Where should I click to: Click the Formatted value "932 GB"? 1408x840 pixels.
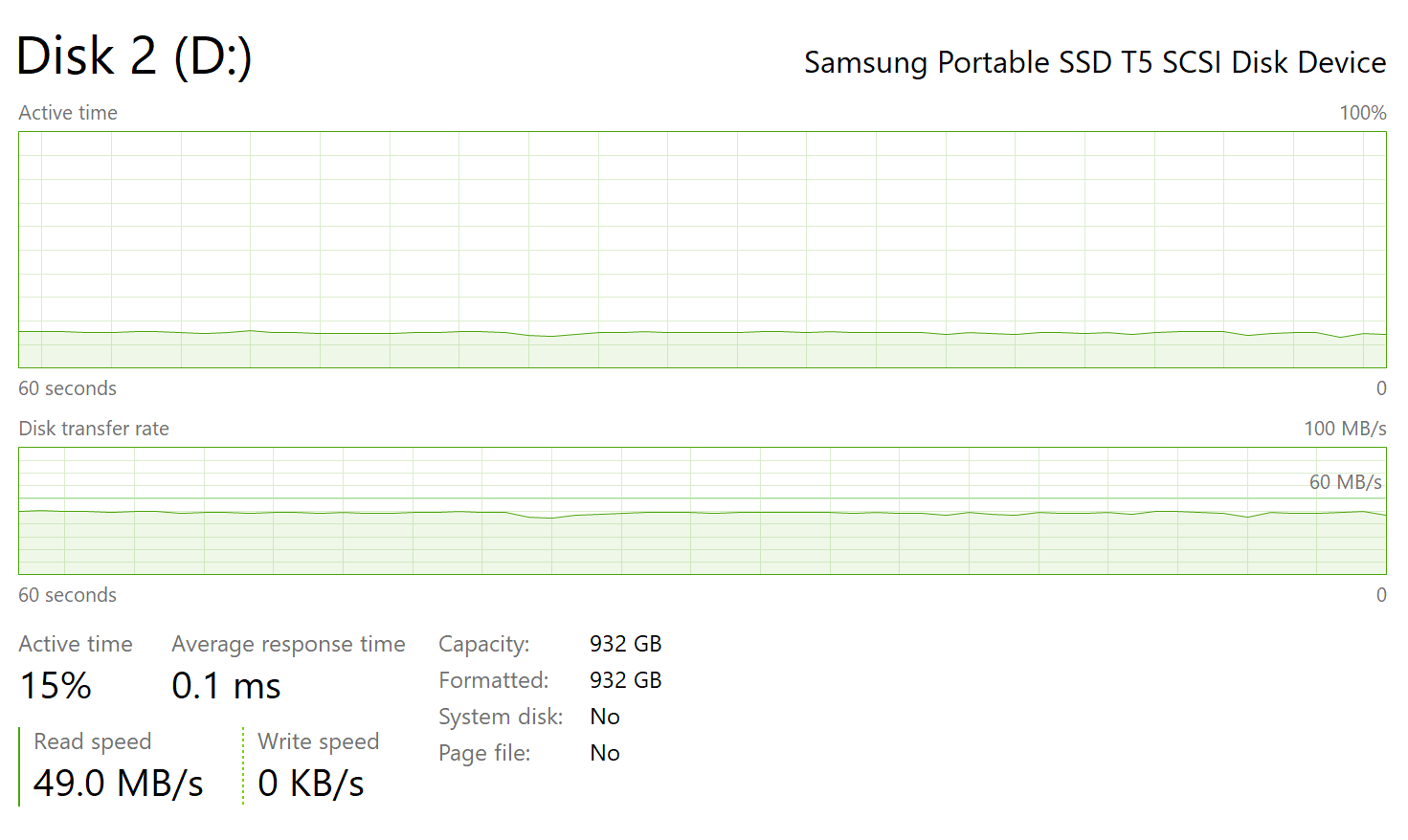pyautogui.click(x=625, y=680)
